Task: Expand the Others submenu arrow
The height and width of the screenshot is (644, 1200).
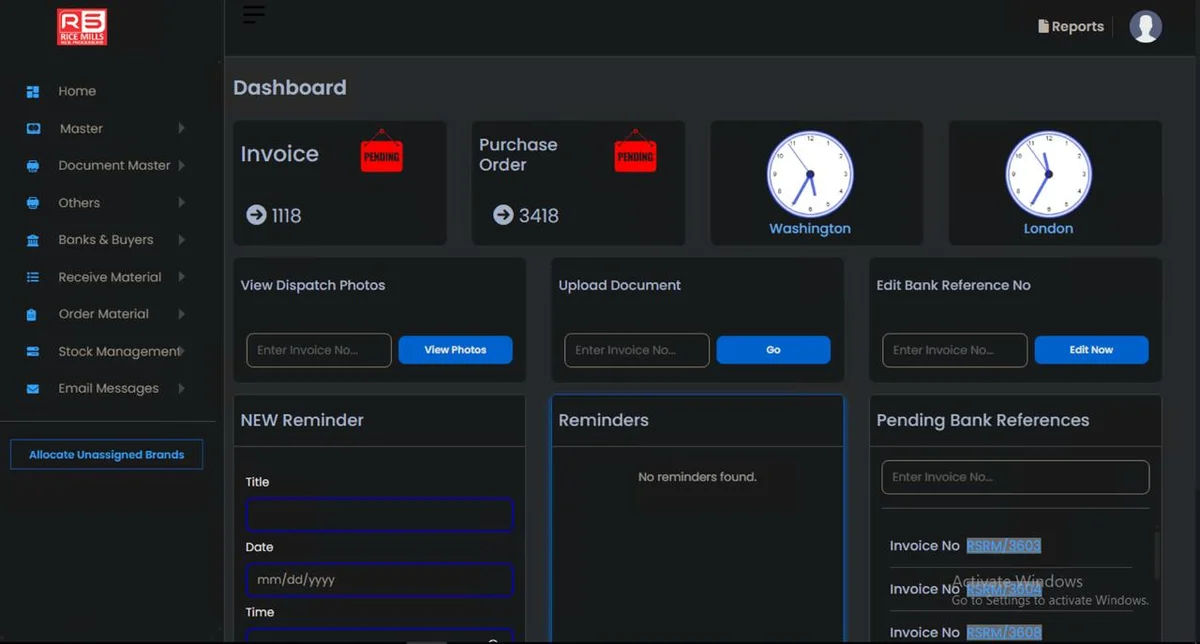Action: click(x=181, y=202)
